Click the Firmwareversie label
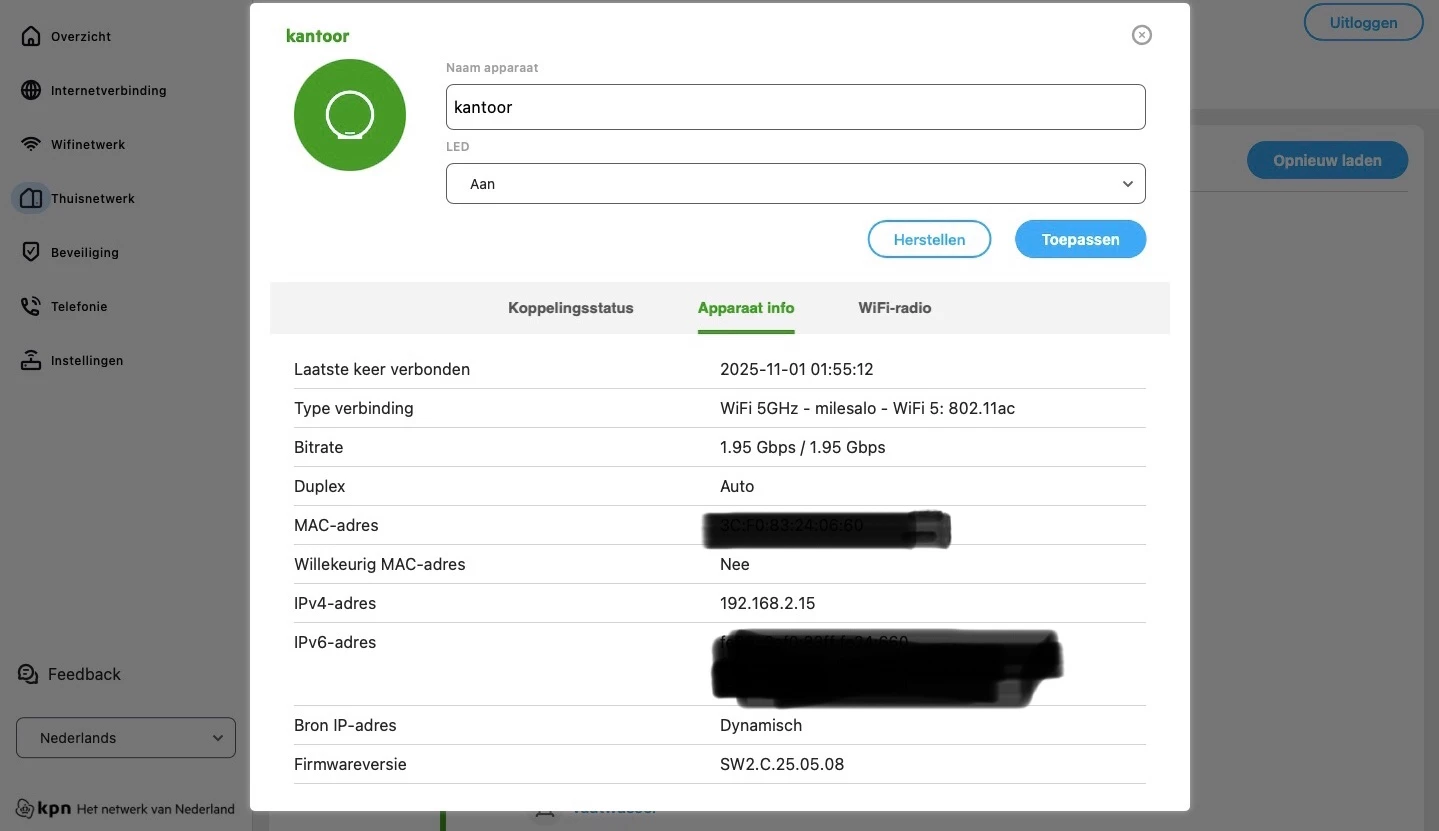 (350, 764)
